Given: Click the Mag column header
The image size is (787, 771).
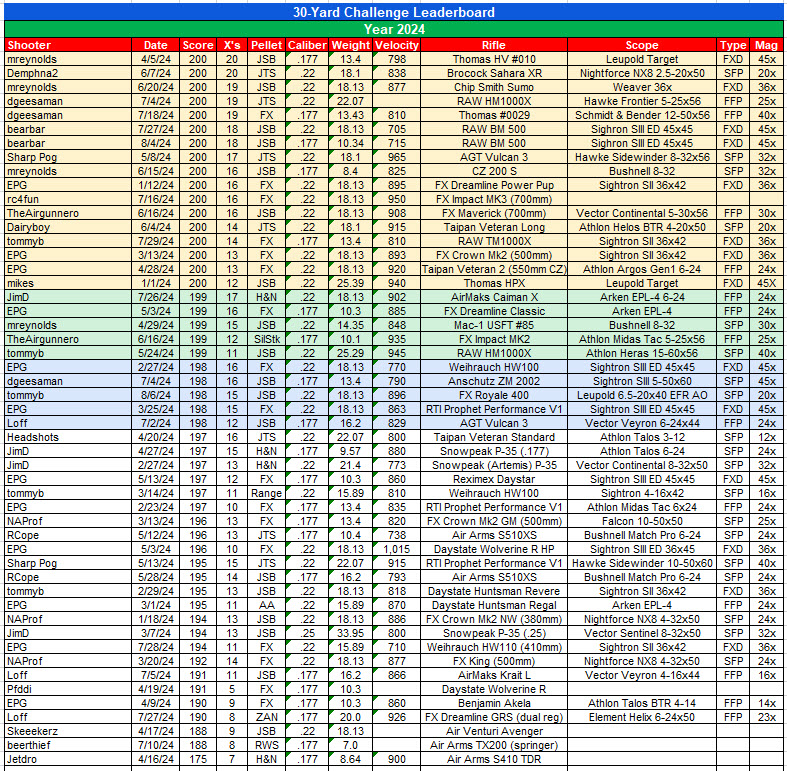Looking at the screenshot, I should (x=766, y=45).
